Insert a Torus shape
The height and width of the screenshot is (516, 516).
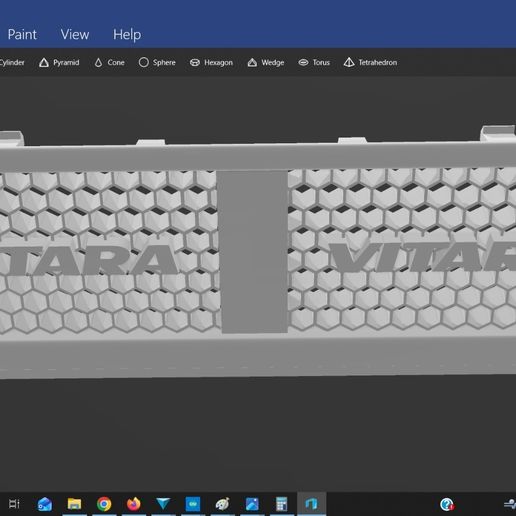pyautogui.click(x=314, y=63)
